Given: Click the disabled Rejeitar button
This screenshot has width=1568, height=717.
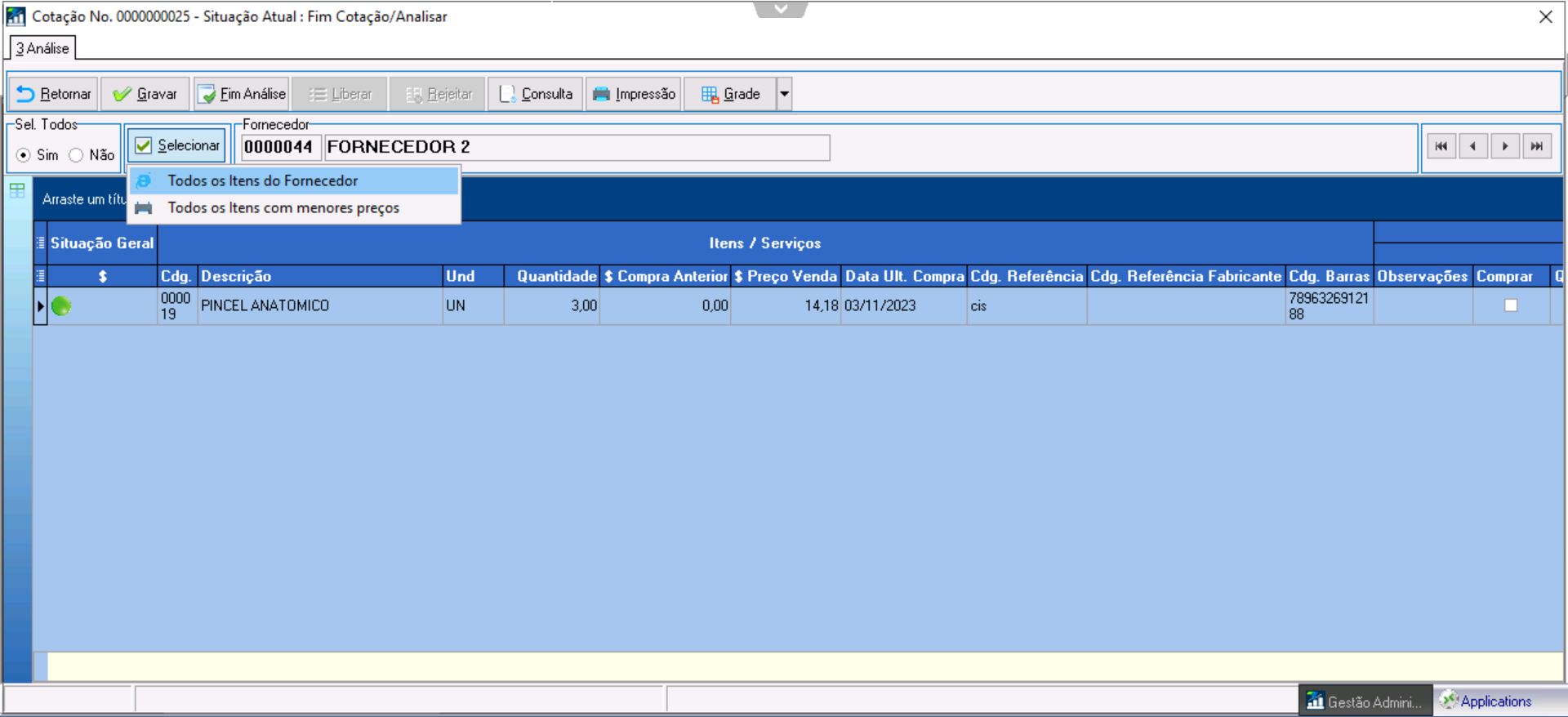Looking at the screenshot, I should [438, 94].
